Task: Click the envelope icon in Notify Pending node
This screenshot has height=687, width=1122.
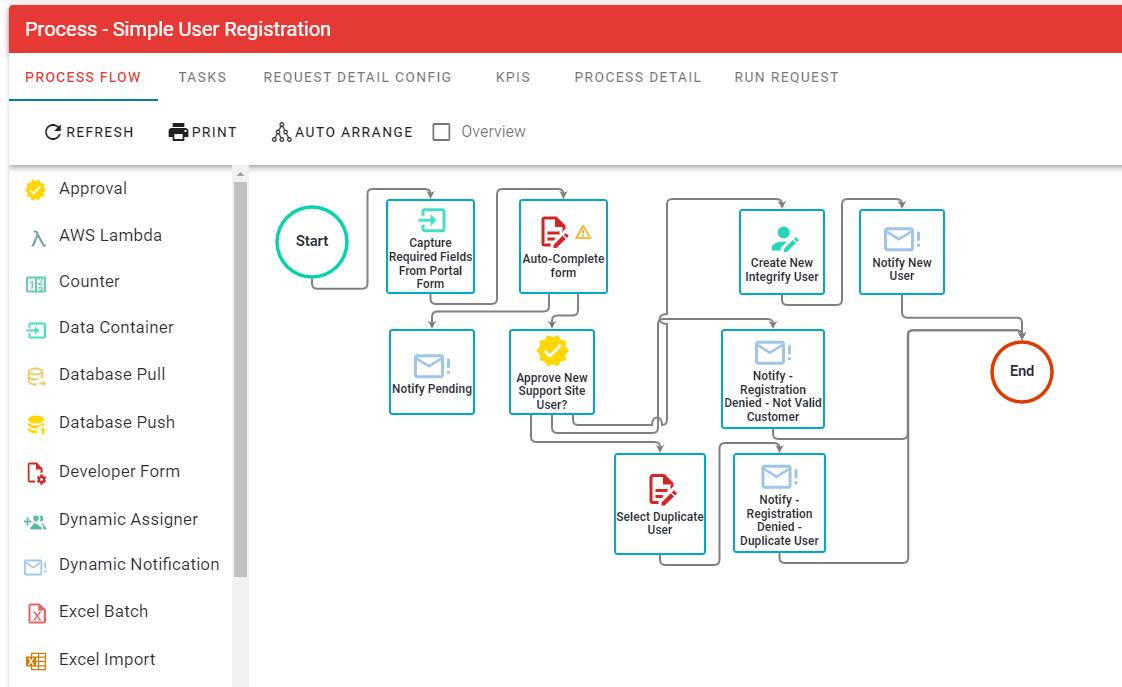Action: (431, 366)
